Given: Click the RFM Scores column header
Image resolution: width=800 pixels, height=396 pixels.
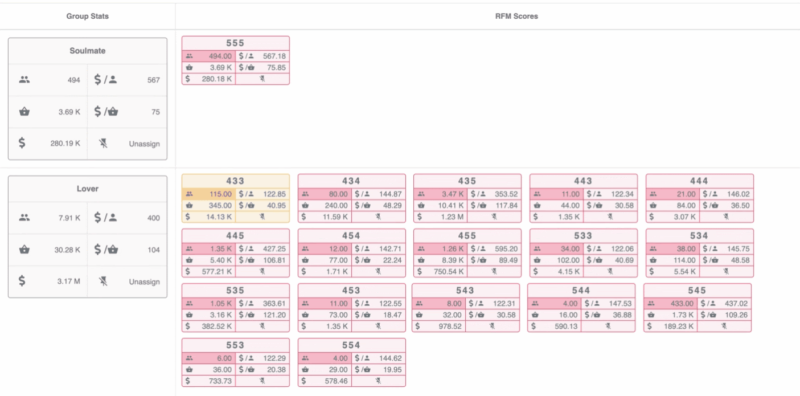Looking at the screenshot, I should click(516, 16).
